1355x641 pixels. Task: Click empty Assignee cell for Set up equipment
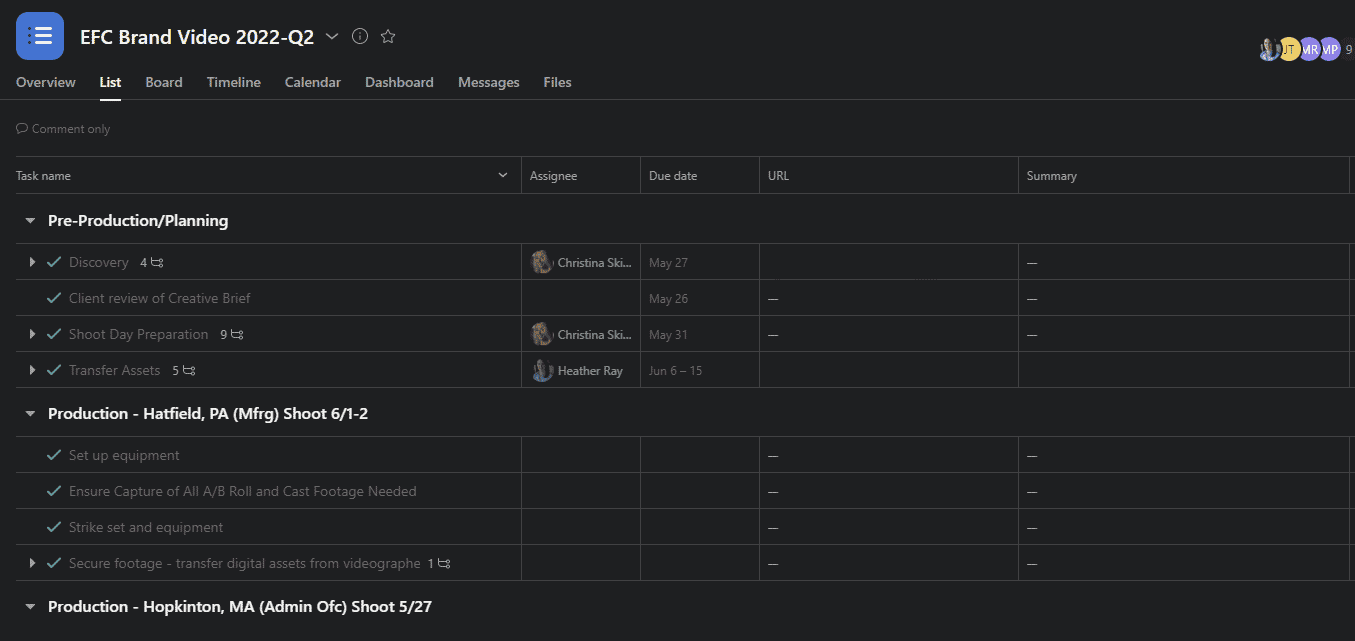point(581,455)
